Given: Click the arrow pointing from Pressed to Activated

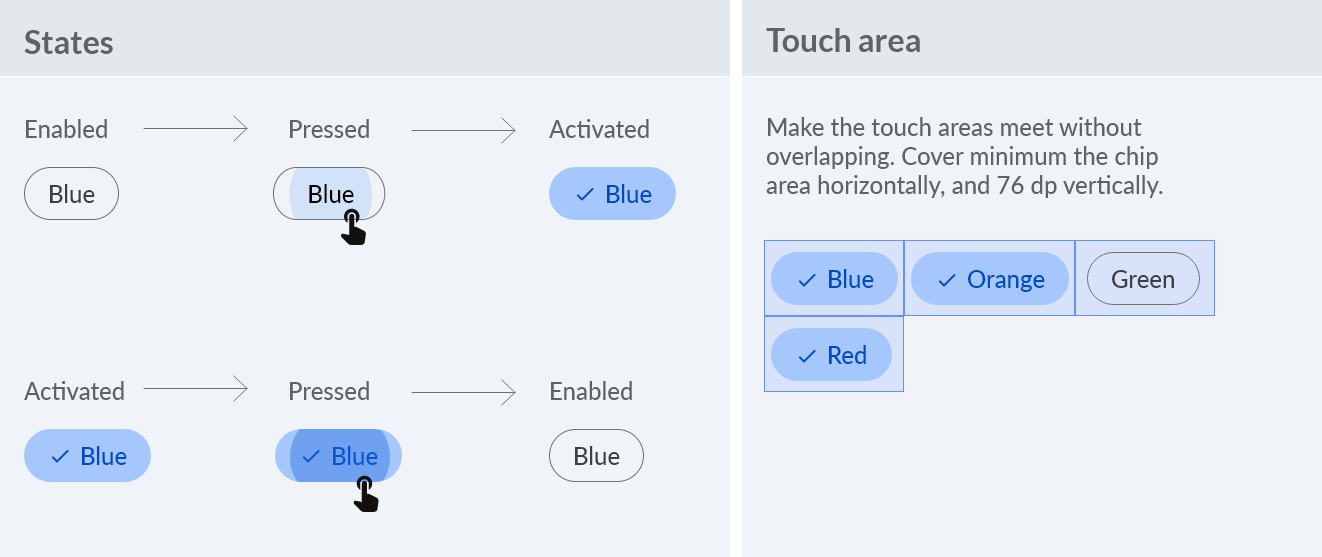Looking at the screenshot, I should tap(463, 128).
